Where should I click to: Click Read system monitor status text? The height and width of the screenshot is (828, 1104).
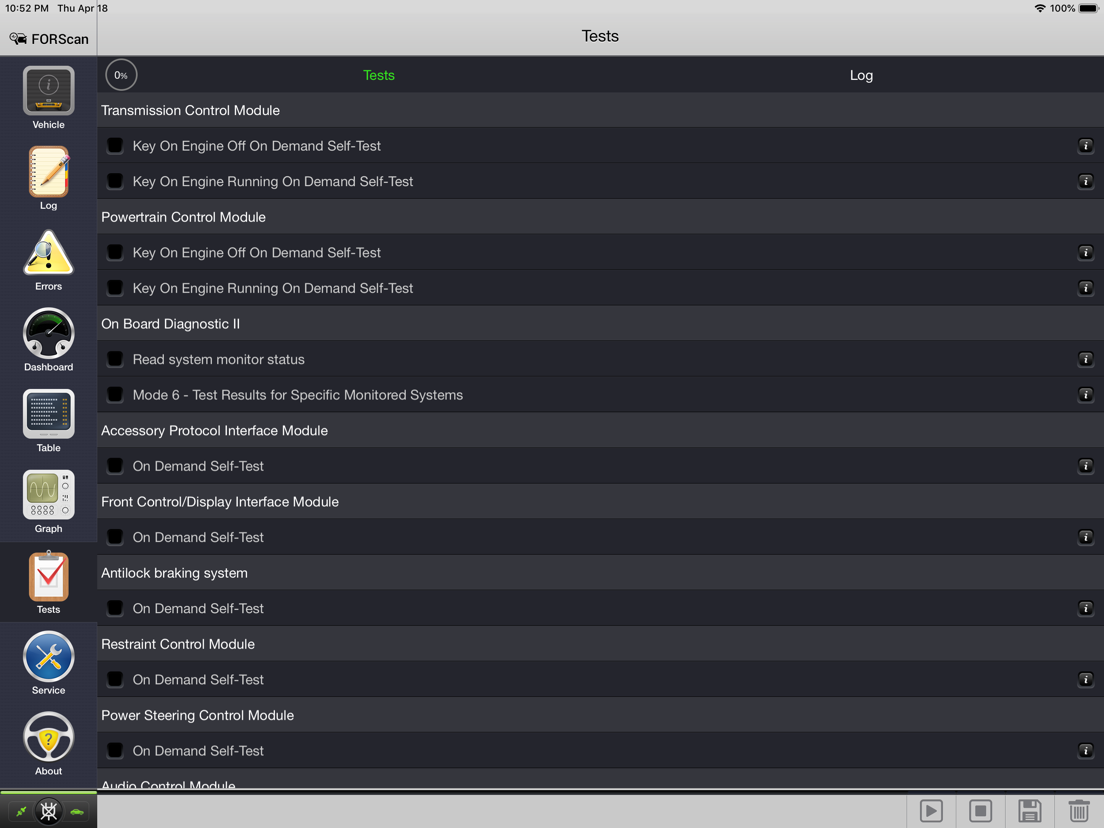point(218,359)
